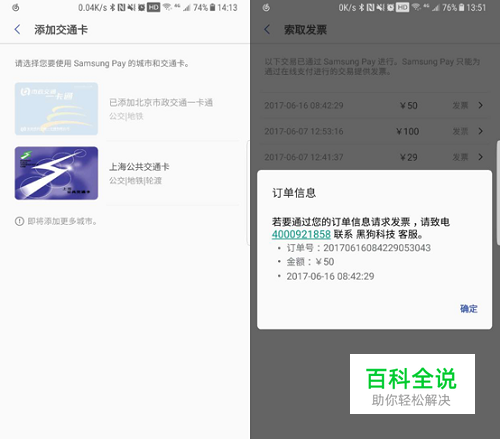Tap the circular app icon in left status bar
Screen dimensions: 500x439
[x=16, y=8]
